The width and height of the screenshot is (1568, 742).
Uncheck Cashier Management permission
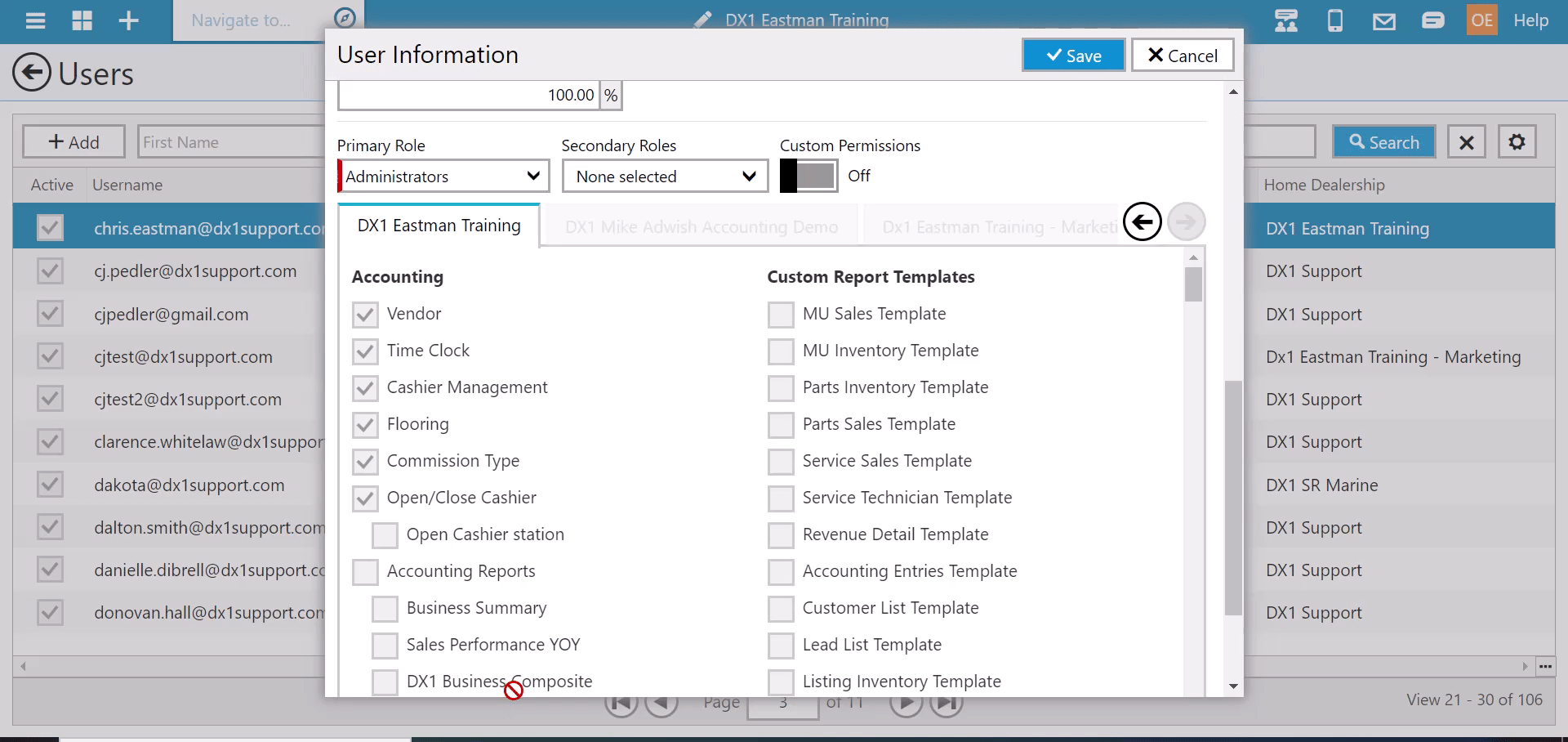click(x=365, y=388)
